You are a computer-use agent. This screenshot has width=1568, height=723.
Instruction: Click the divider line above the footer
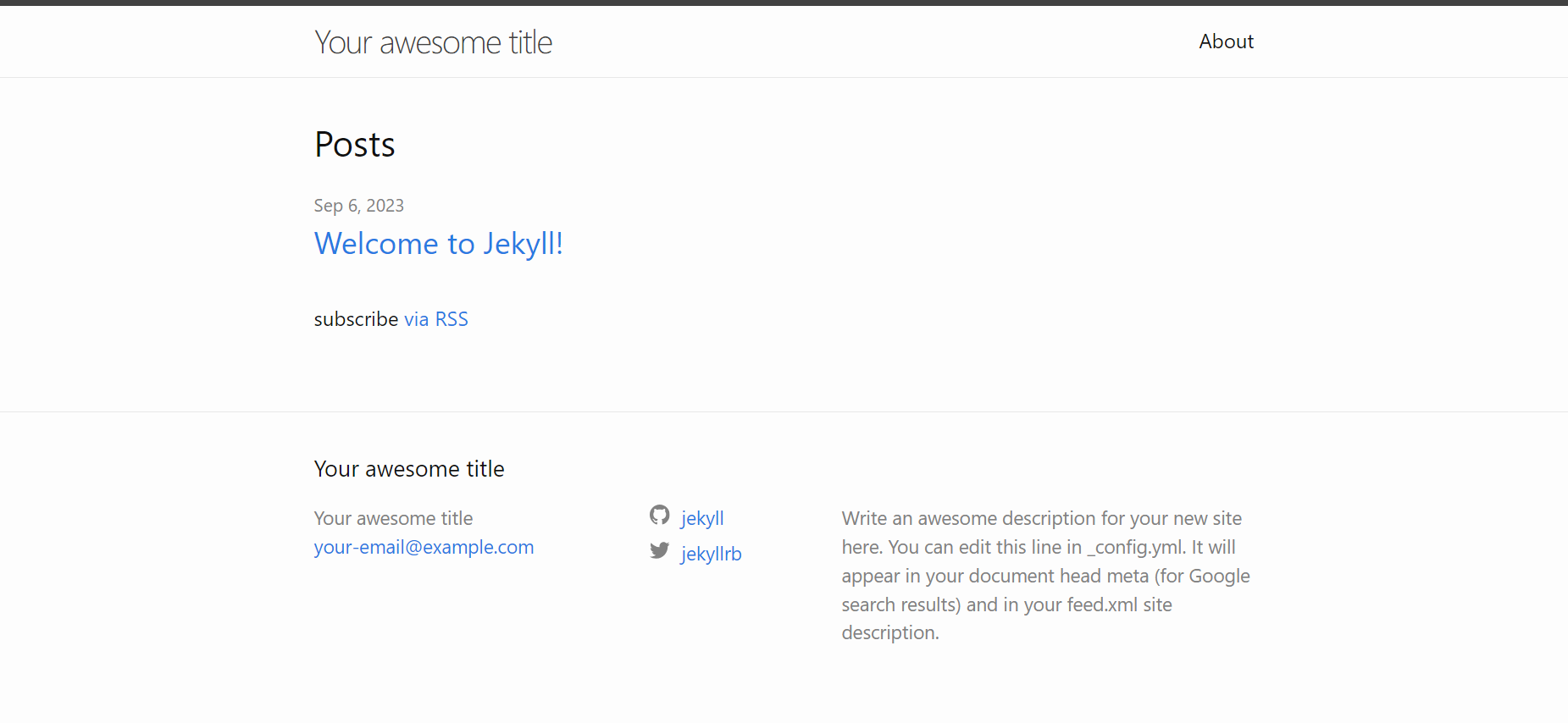click(784, 411)
